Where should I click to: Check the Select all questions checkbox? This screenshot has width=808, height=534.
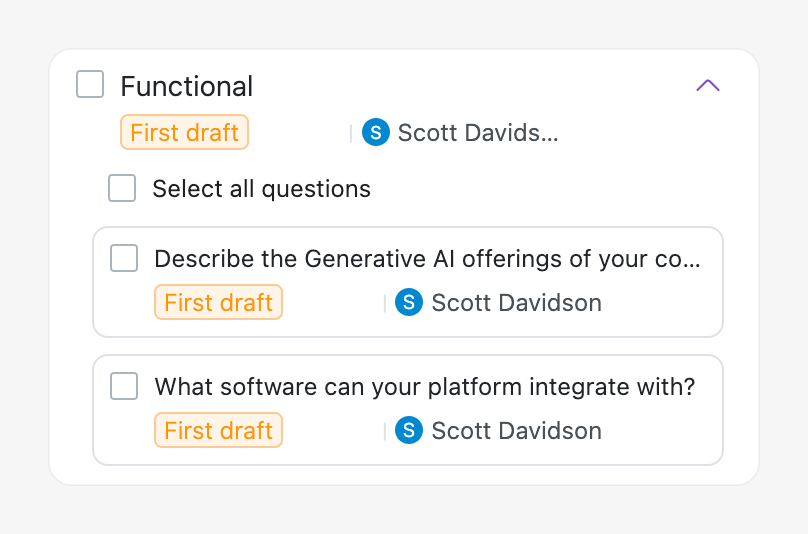(x=122, y=188)
